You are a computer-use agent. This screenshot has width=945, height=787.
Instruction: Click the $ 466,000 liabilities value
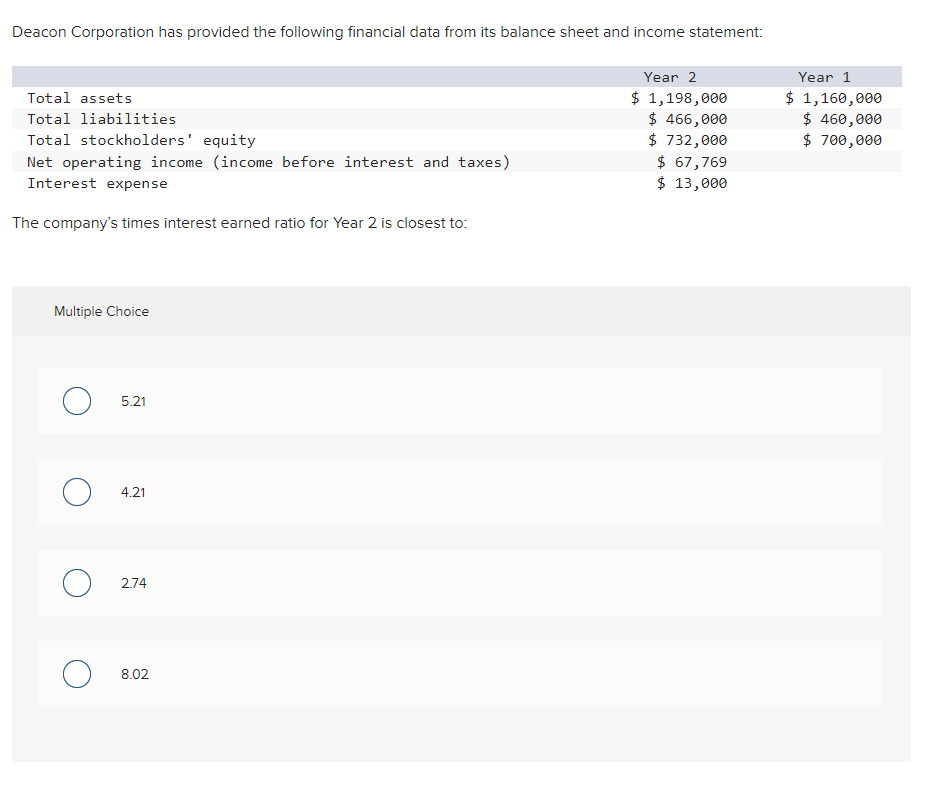[x=688, y=119]
